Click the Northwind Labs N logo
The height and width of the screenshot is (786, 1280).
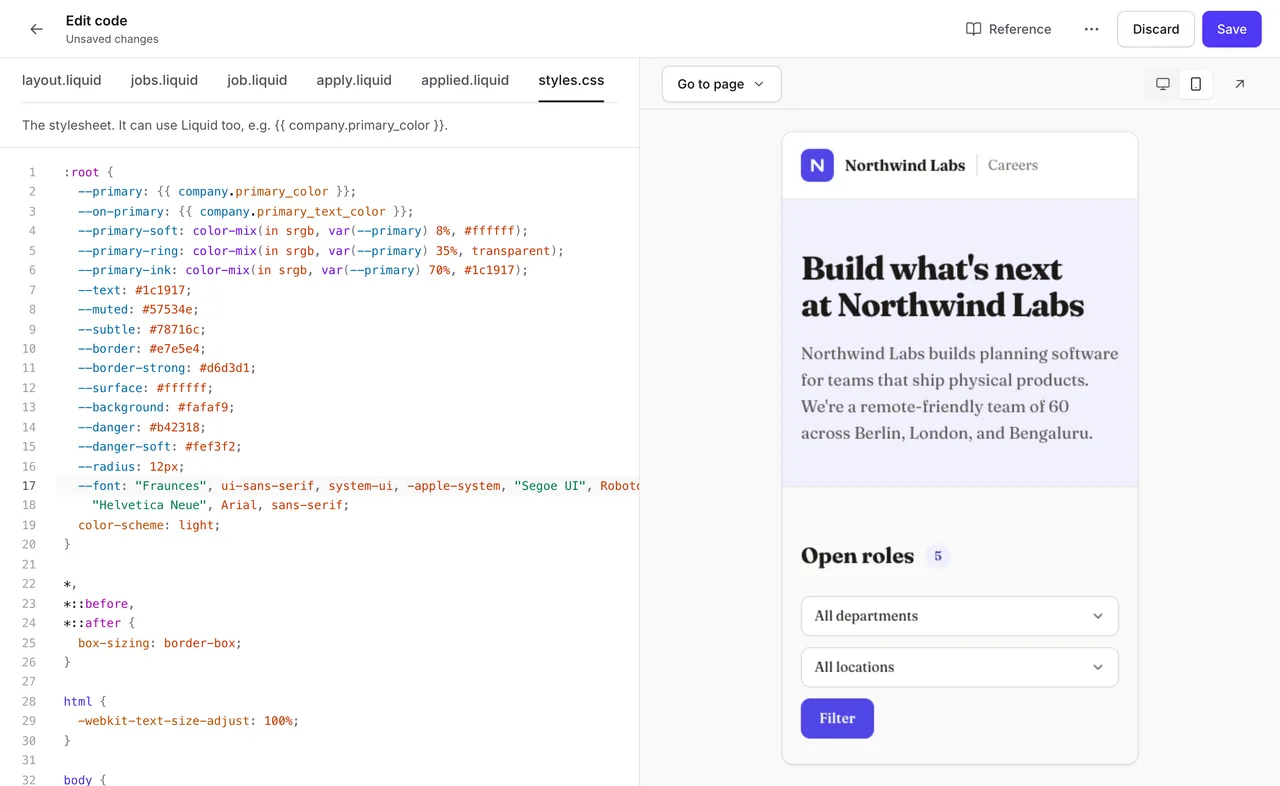pos(817,165)
